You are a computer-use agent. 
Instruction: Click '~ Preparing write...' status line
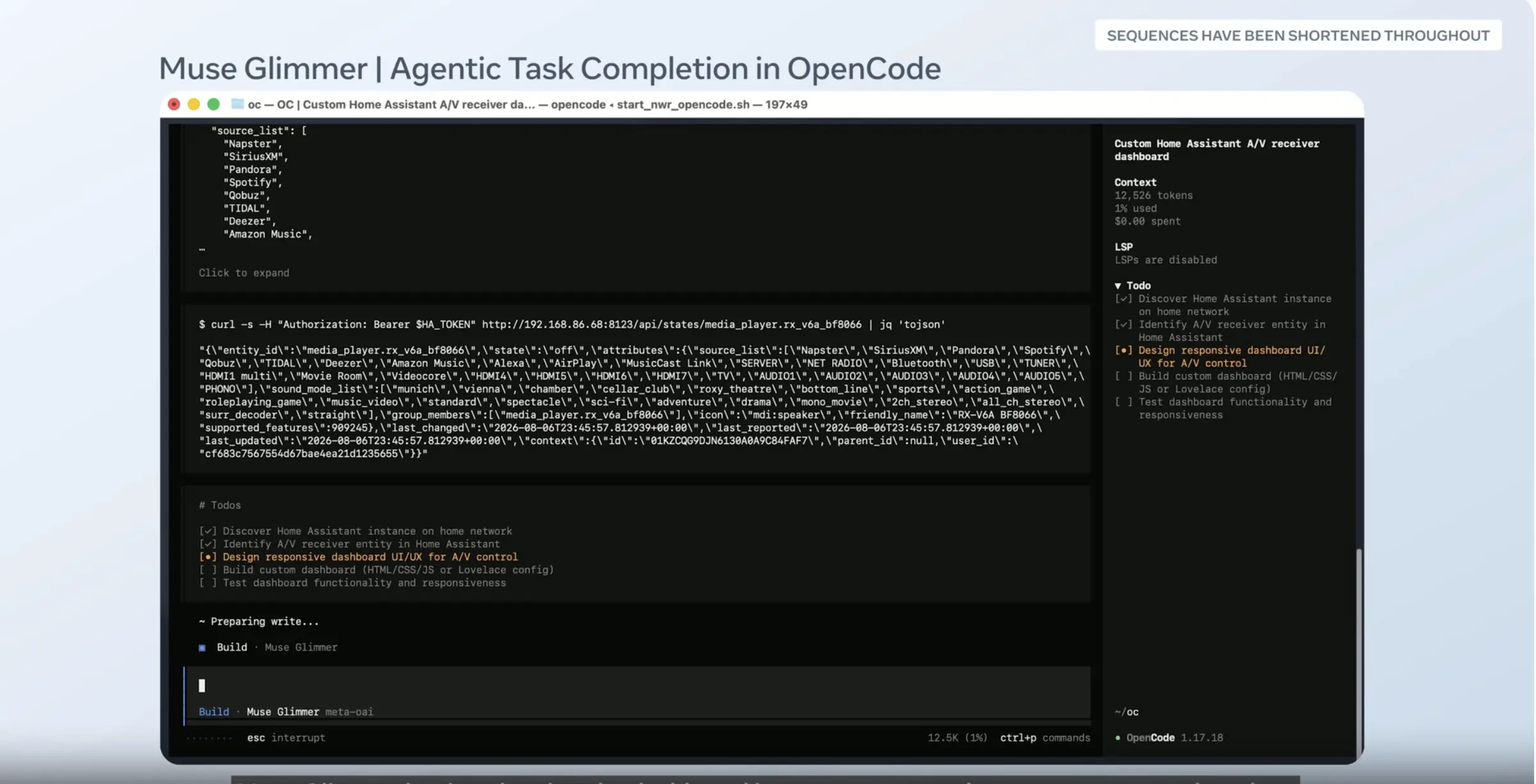258,621
